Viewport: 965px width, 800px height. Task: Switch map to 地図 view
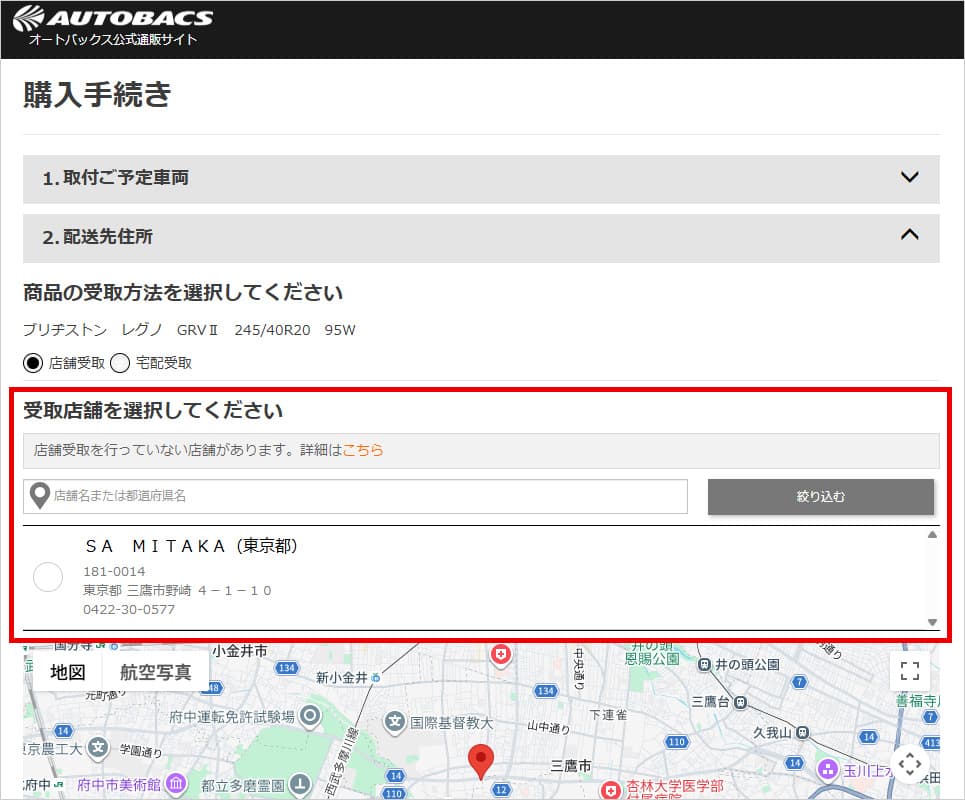coord(68,672)
